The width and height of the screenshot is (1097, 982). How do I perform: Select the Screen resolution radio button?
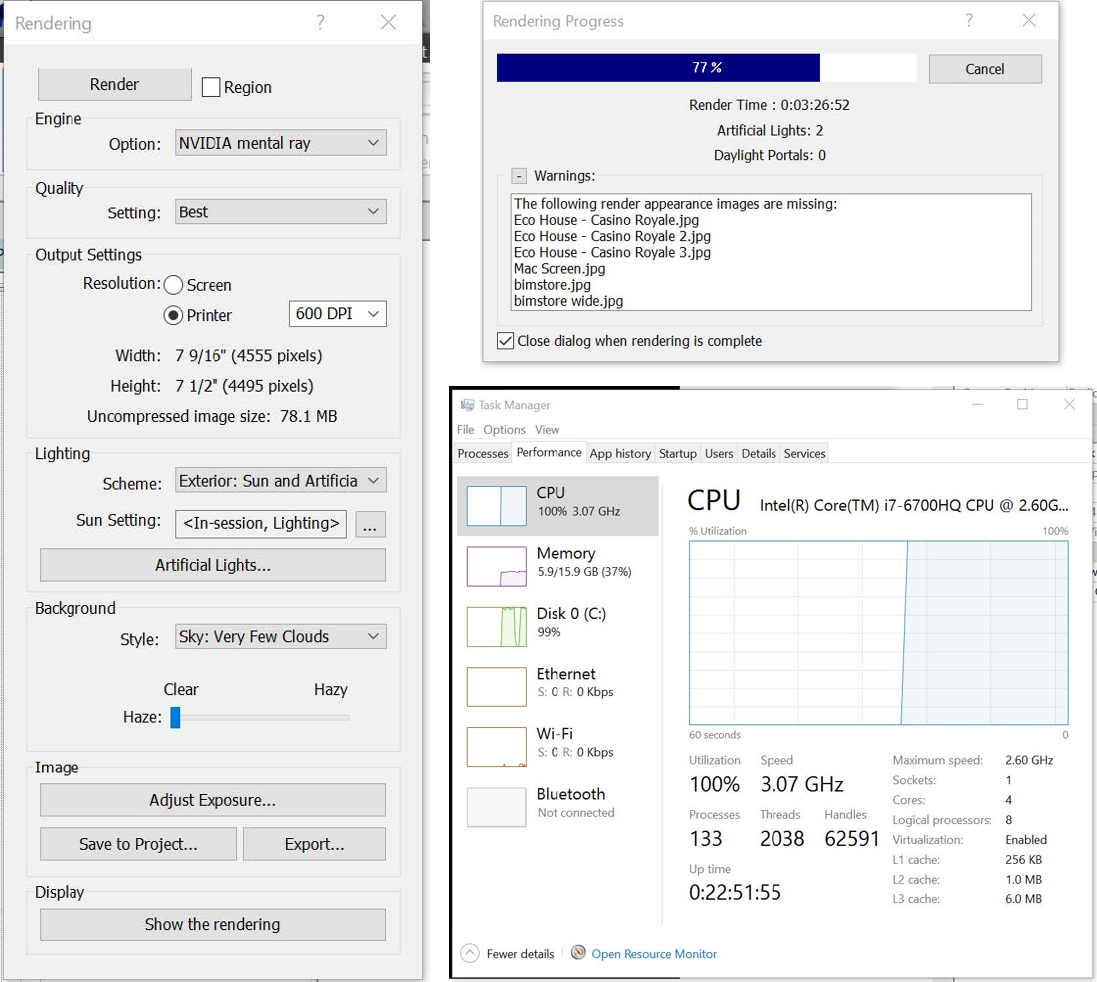tap(174, 285)
